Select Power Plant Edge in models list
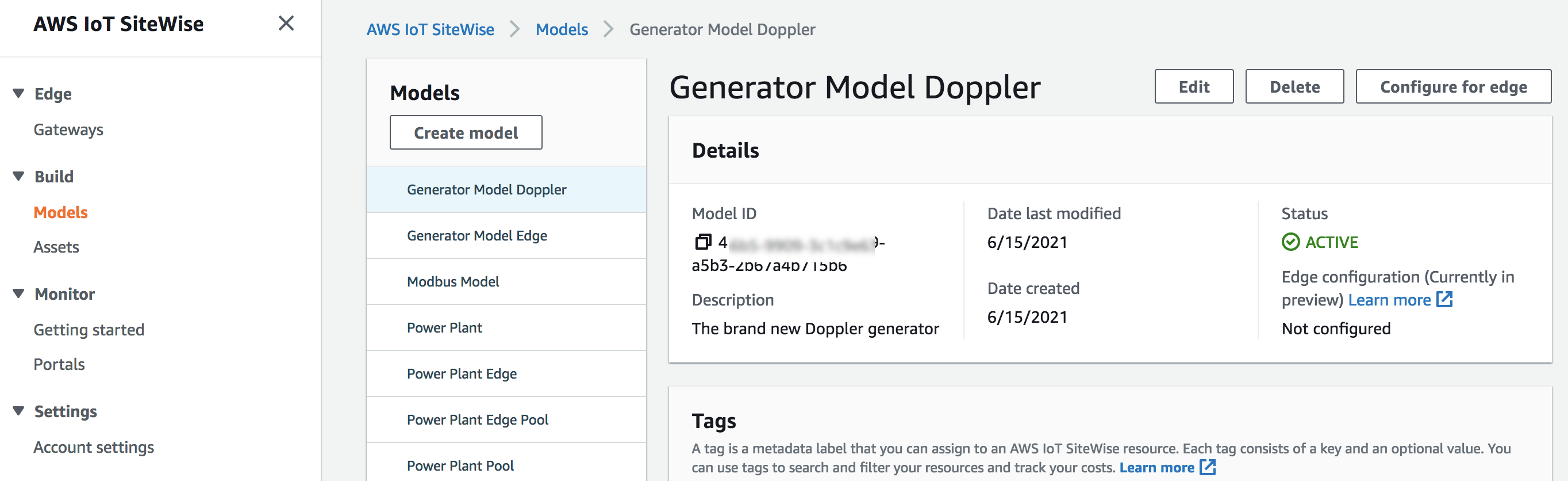 506,374
